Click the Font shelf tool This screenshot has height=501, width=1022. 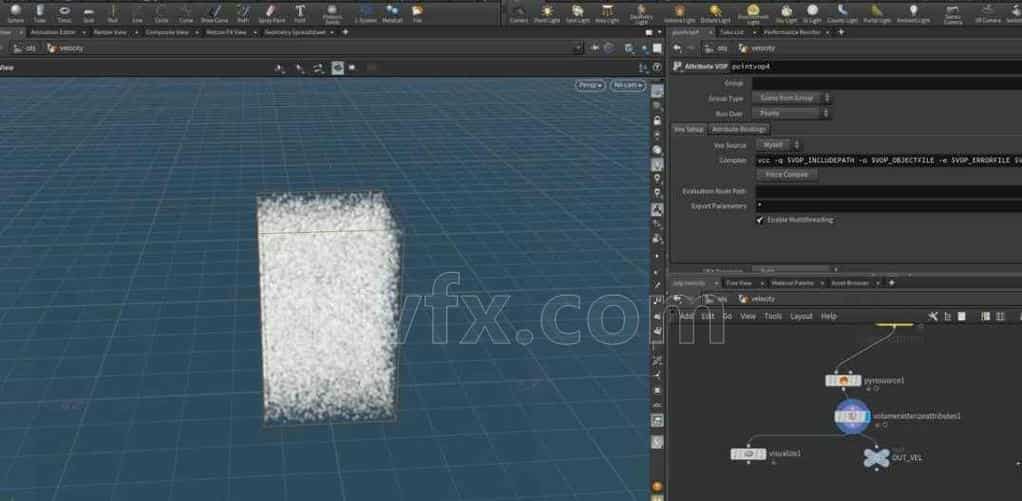pos(300,12)
